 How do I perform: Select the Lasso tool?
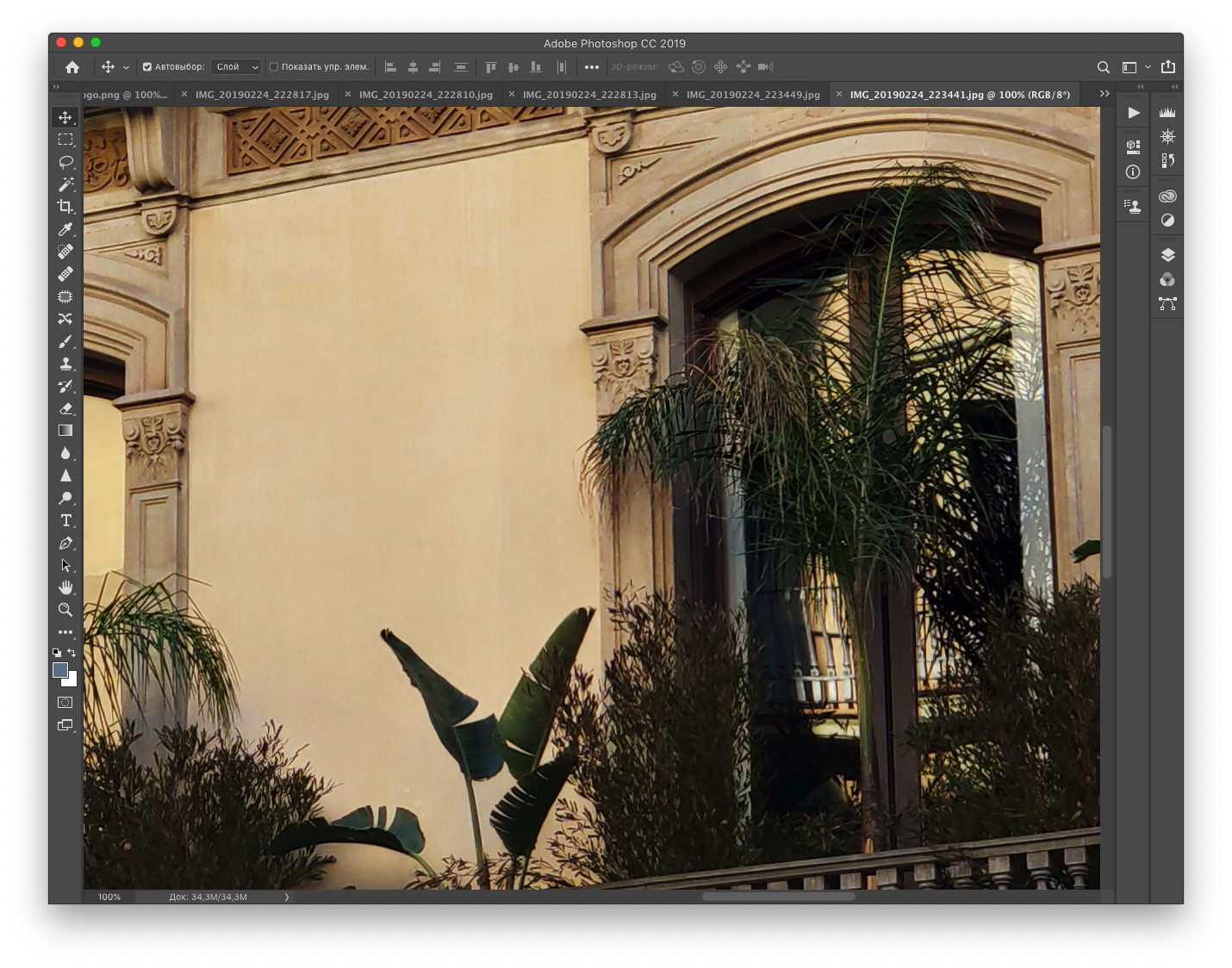point(65,162)
